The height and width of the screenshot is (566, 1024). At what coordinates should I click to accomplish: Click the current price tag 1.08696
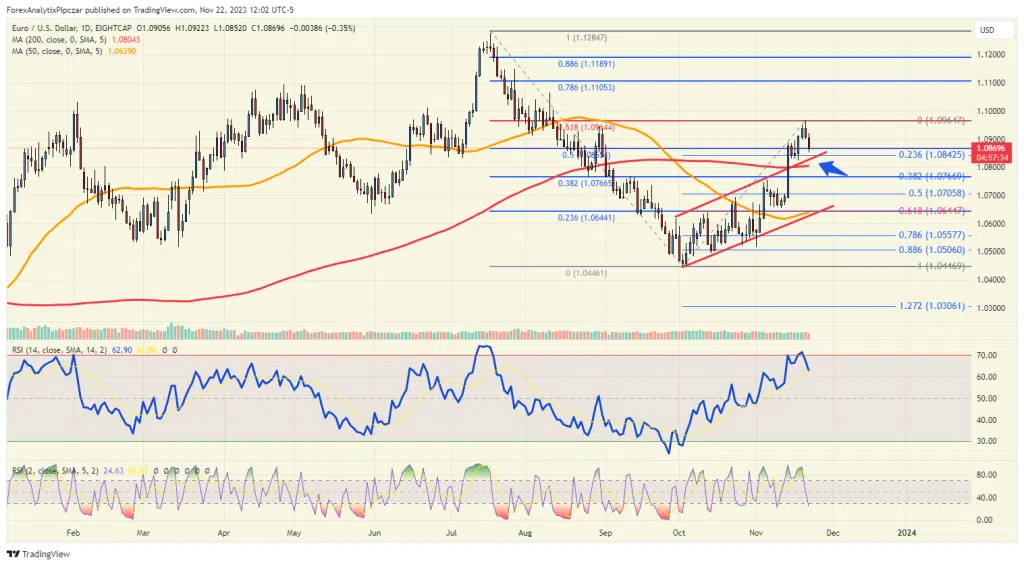pyautogui.click(x=991, y=153)
